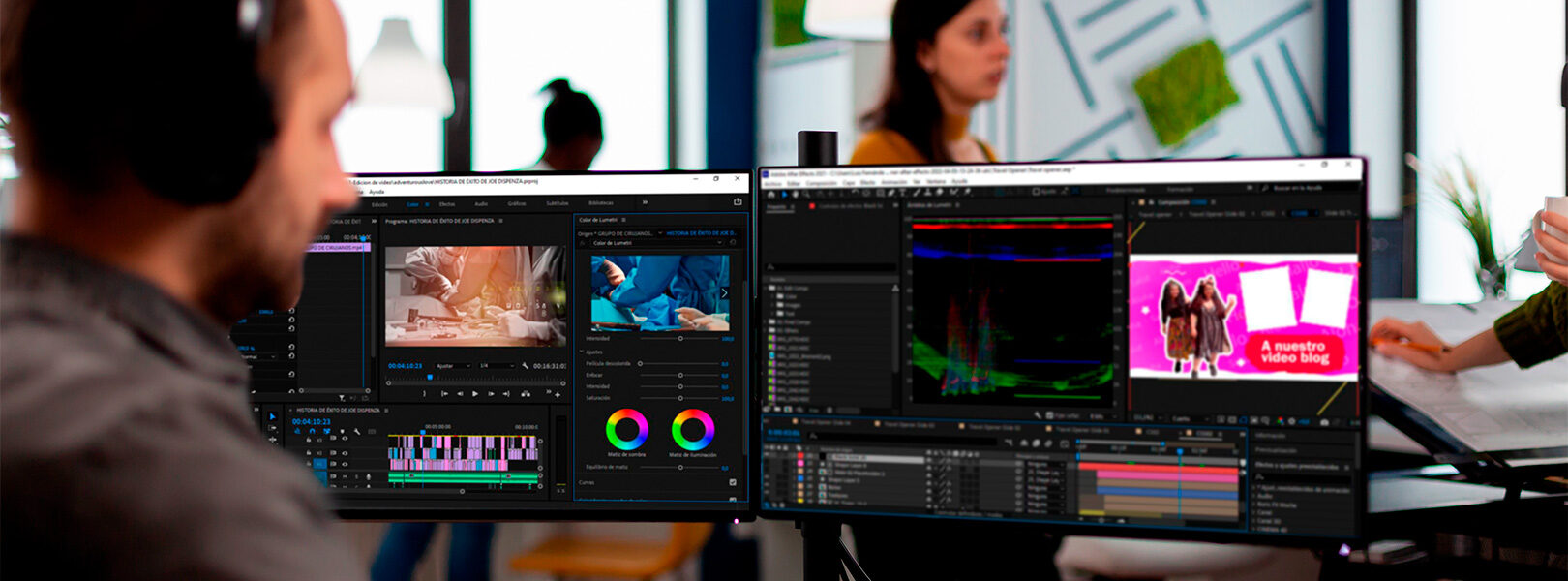
Task: Click the Home icon in After Effects toolbar
Action: click(x=771, y=194)
